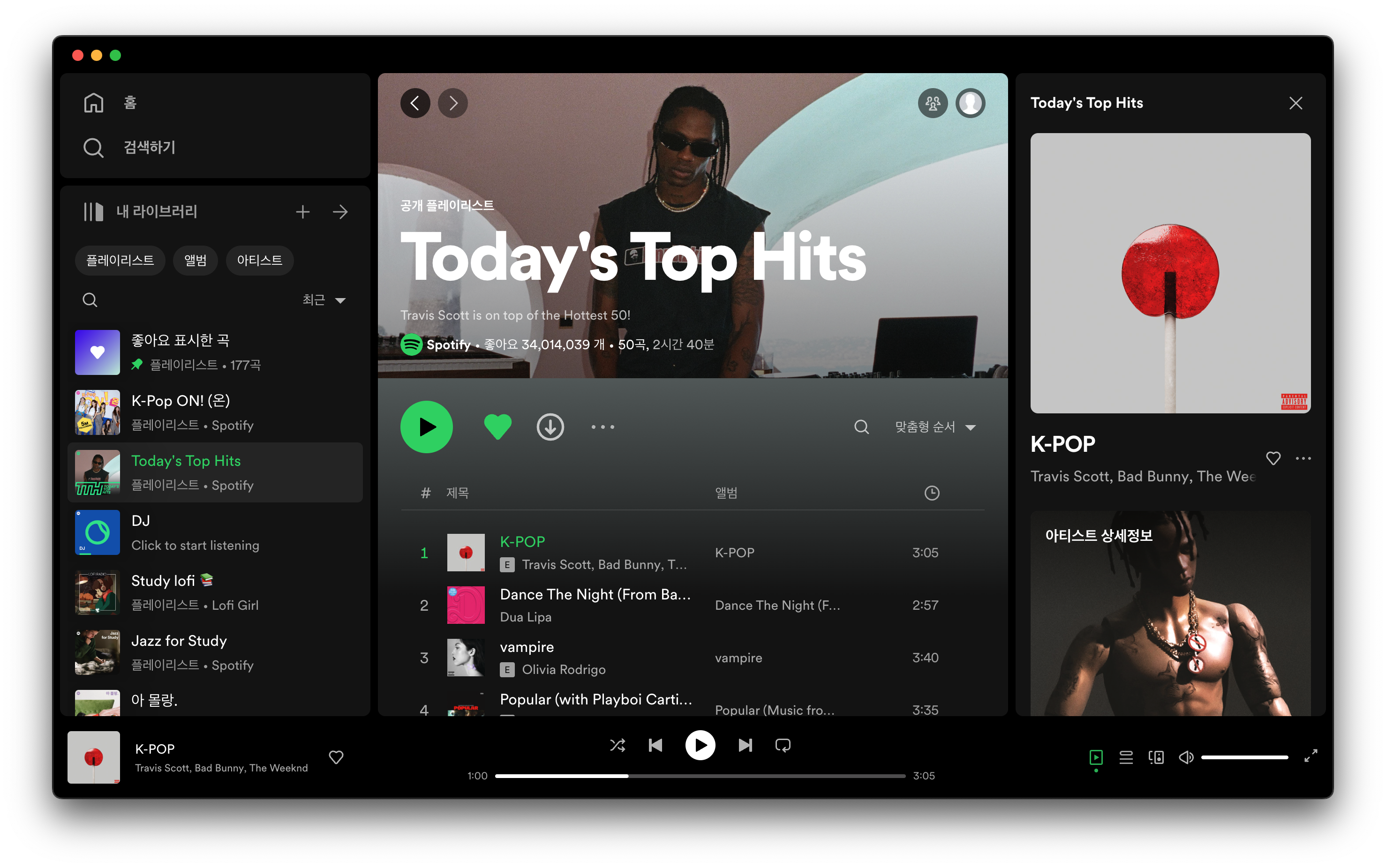
Task: Open large K-POP lollipop album cover
Action: pos(1170,273)
